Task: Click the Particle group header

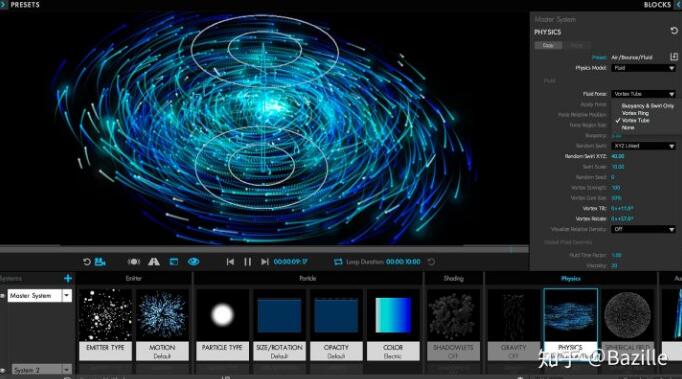Action: tap(308, 278)
